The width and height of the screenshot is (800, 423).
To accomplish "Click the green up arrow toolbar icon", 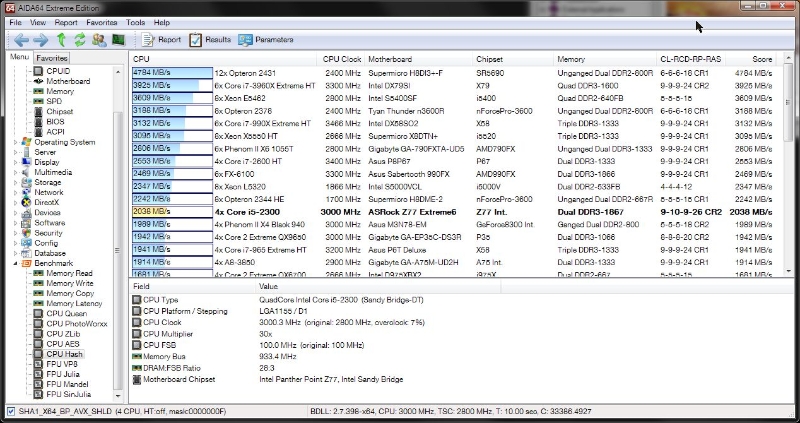I will click(61, 39).
